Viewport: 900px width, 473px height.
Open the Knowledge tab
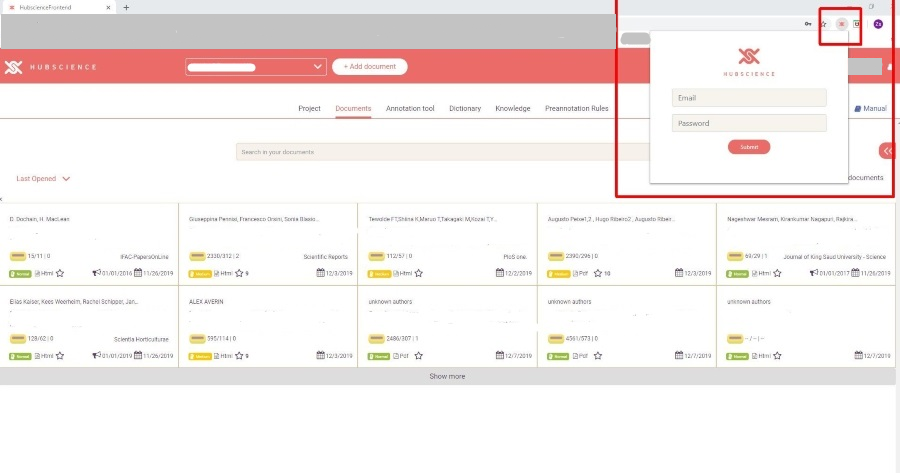(513, 108)
